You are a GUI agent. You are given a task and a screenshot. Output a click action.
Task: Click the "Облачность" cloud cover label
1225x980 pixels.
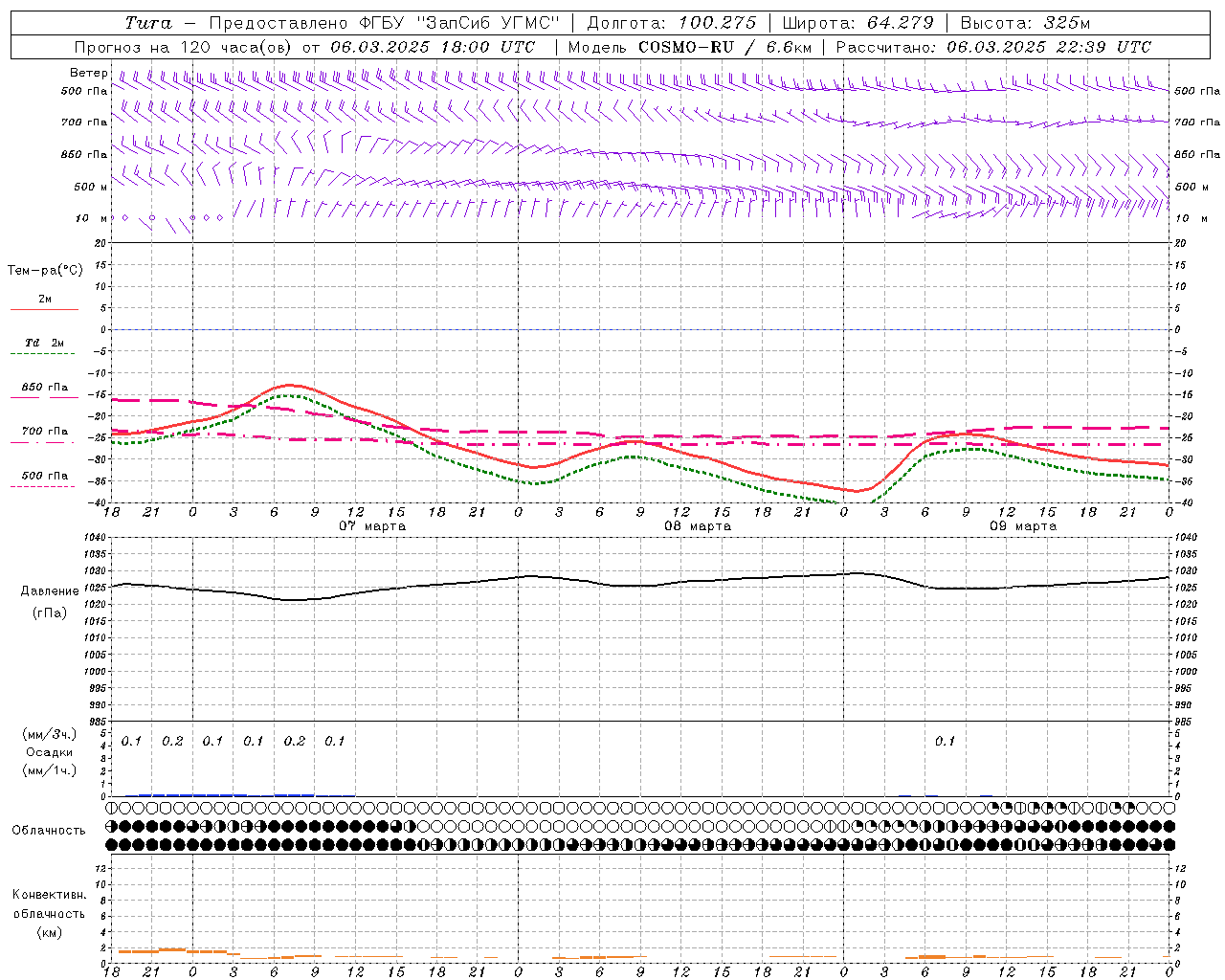pyautogui.click(x=49, y=831)
